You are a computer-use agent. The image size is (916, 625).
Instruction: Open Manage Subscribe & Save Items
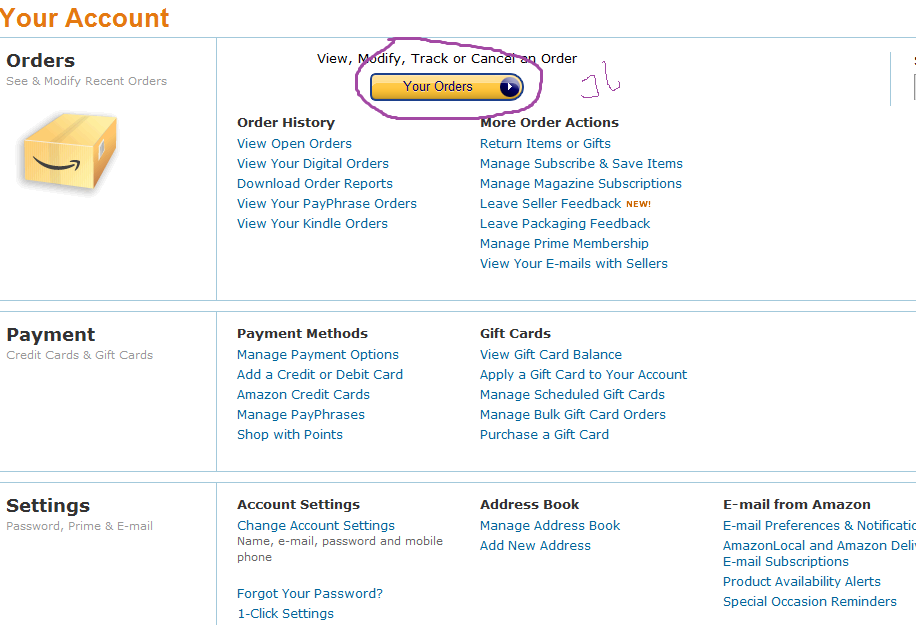[581, 164]
